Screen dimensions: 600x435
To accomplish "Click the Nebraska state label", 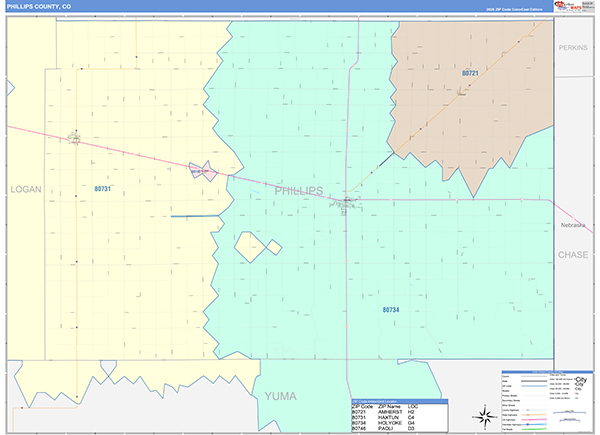I will click(x=573, y=225).
